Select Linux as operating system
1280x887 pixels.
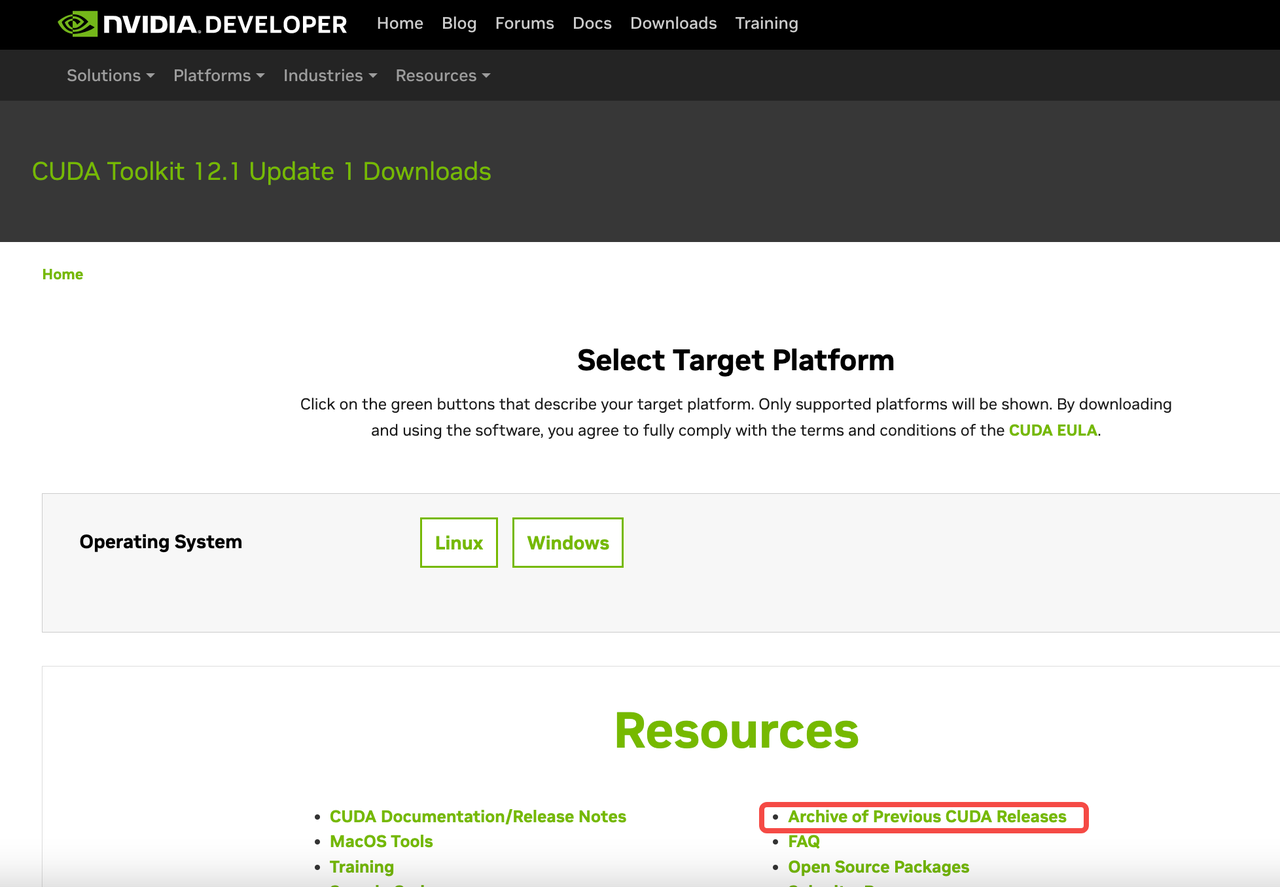point(459,542)
